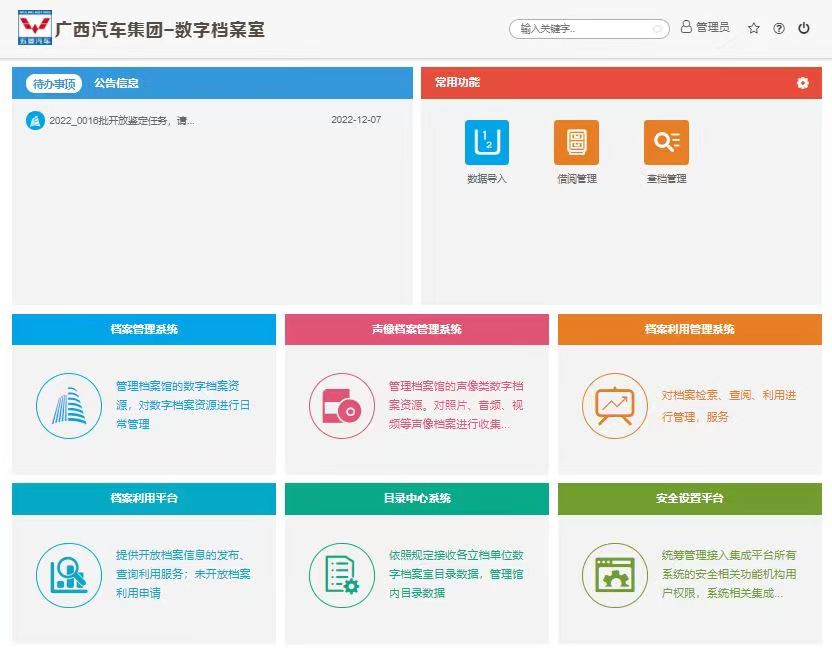Click the search icon inside the search box

click(x=657, y=29)
